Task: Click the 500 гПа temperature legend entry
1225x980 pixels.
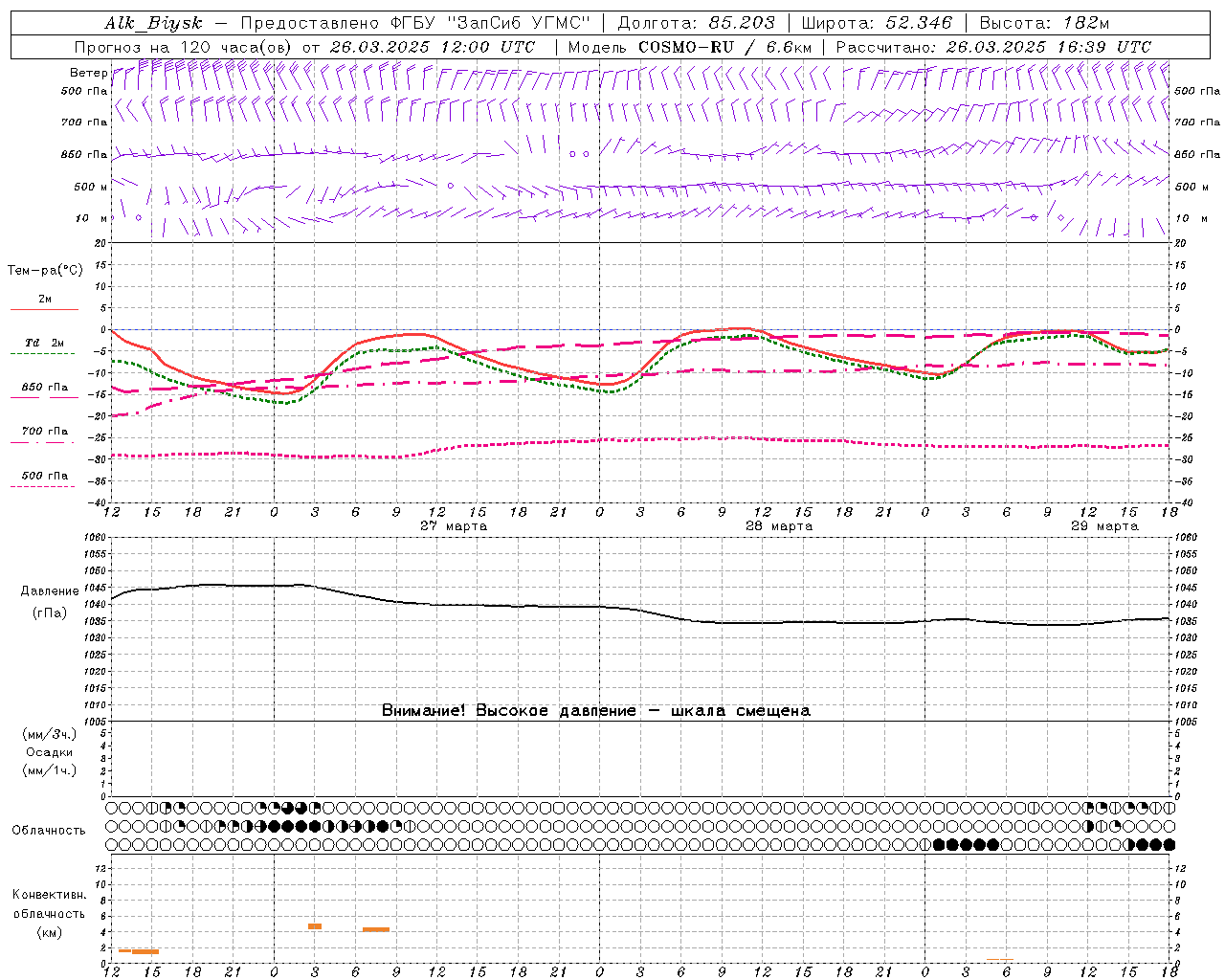Action: point(45,476)
